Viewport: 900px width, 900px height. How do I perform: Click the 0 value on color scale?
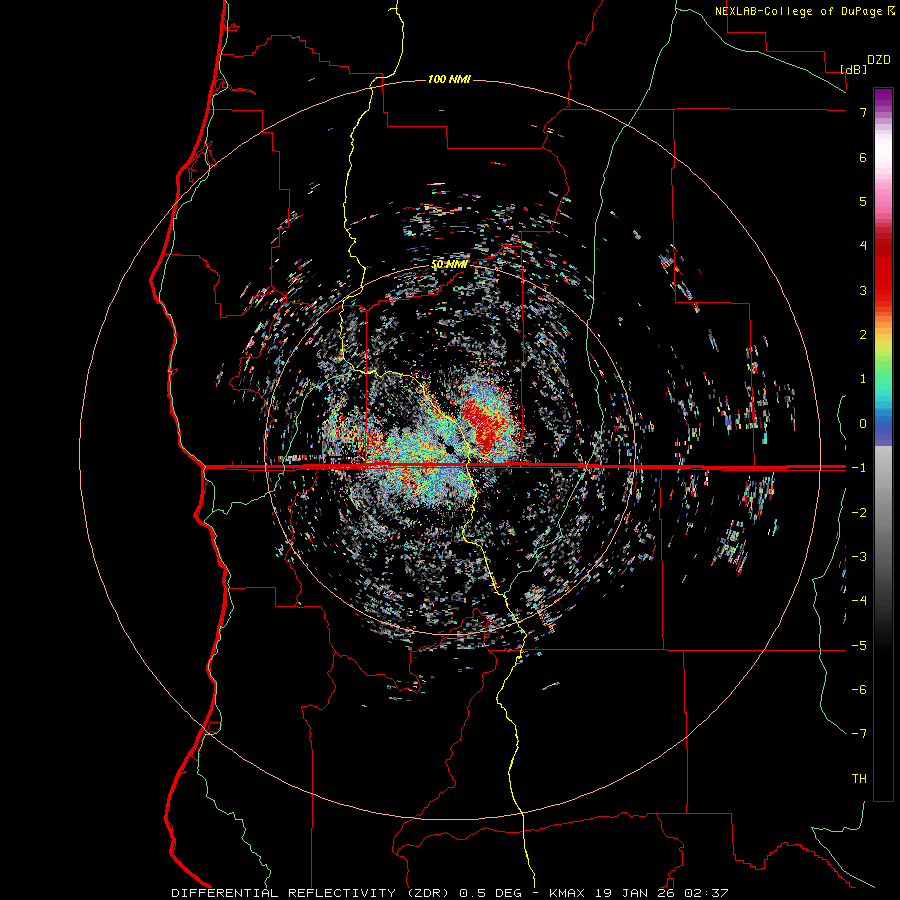pos(863,424)
